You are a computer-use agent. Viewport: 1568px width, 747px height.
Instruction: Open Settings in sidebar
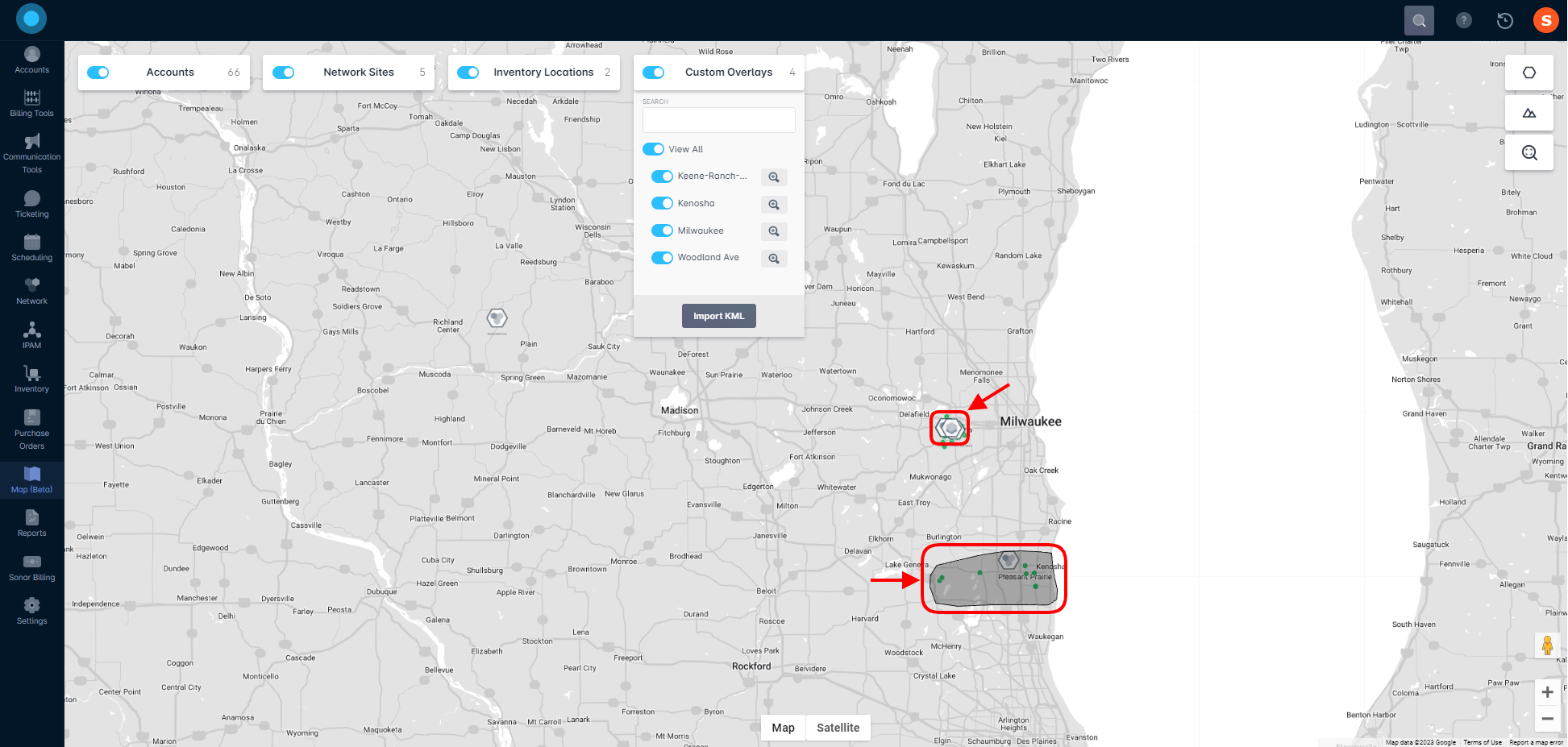[31, 612]
